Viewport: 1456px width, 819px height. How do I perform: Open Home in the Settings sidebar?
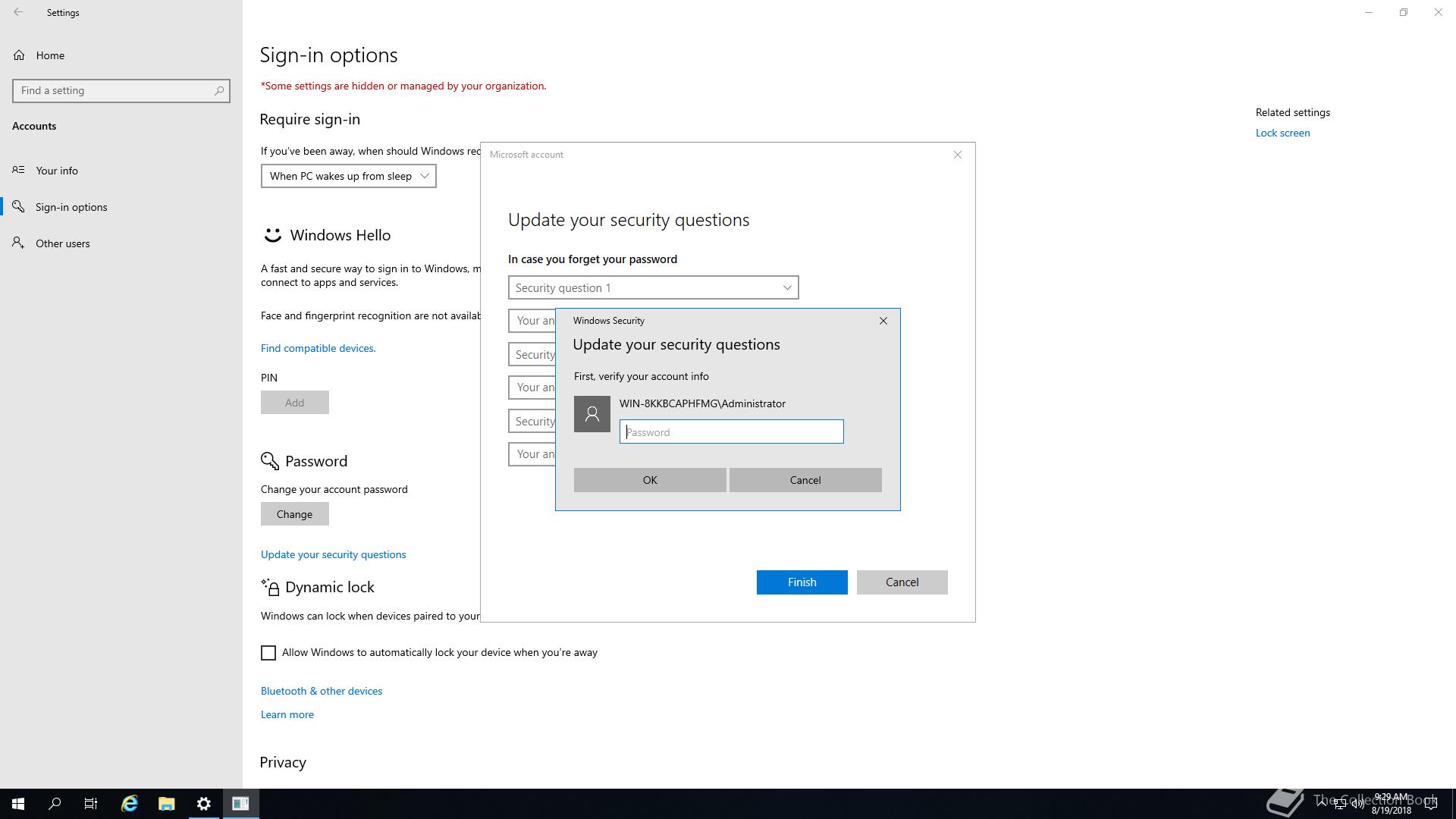click(x=50, y=55)
